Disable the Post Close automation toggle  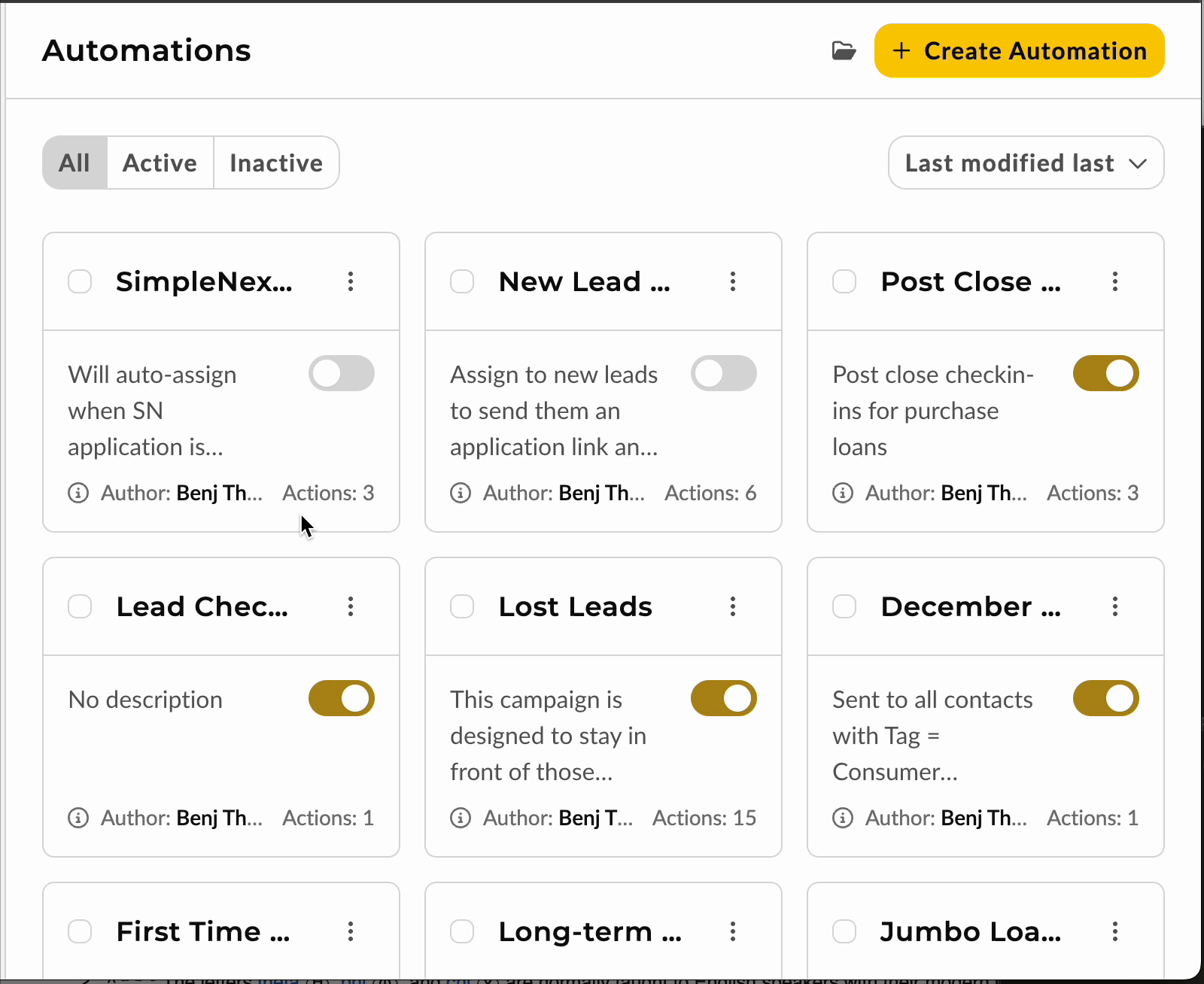point(1106,373)
